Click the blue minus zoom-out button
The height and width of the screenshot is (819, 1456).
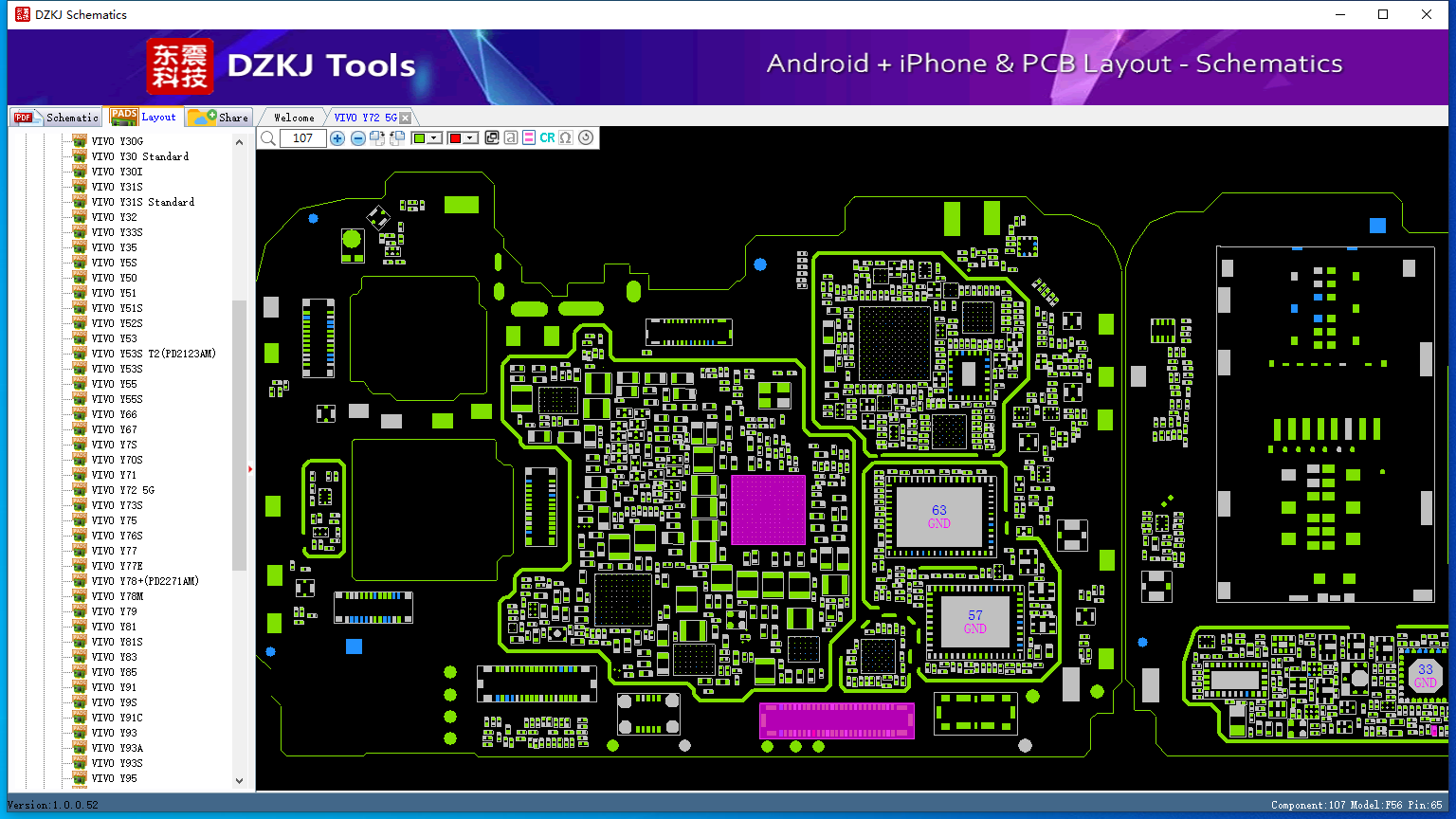click(357, 138)
